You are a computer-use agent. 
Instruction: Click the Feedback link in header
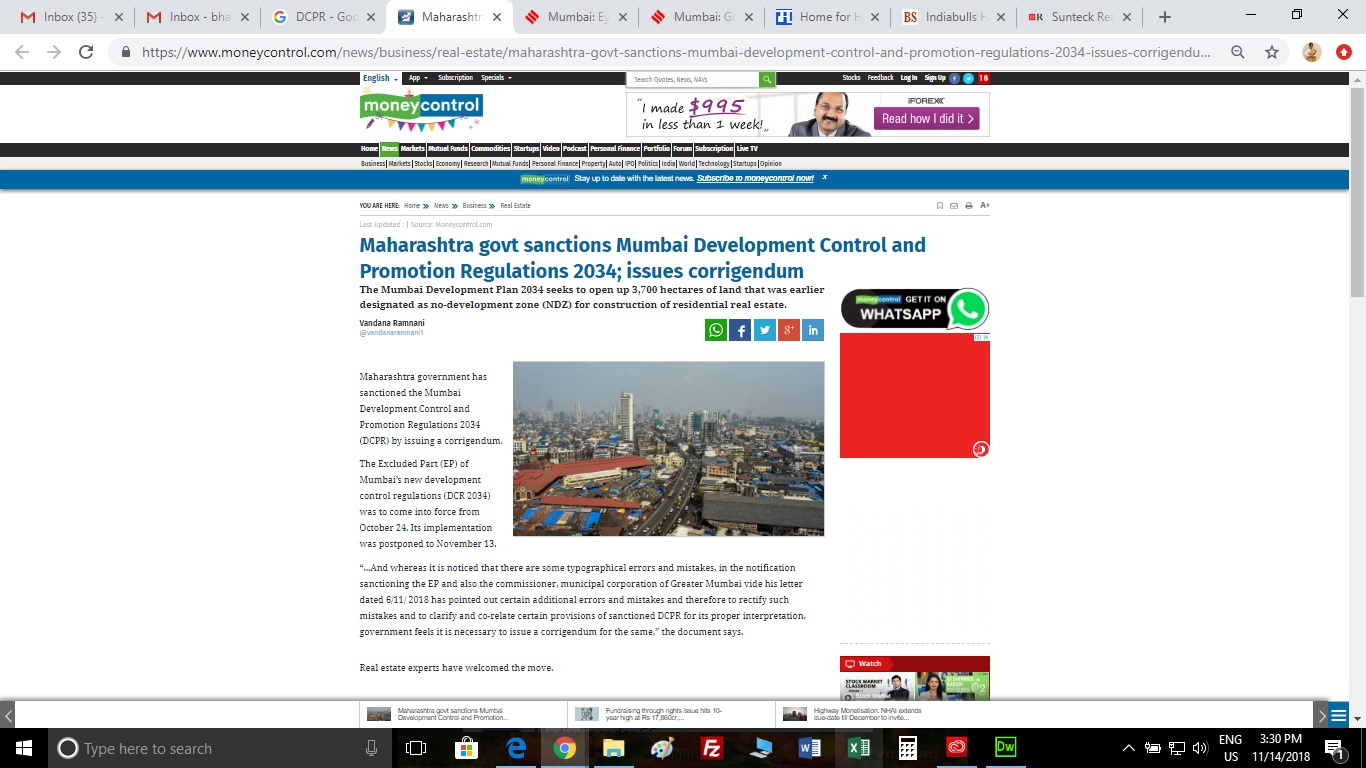(x=880, y=78)
